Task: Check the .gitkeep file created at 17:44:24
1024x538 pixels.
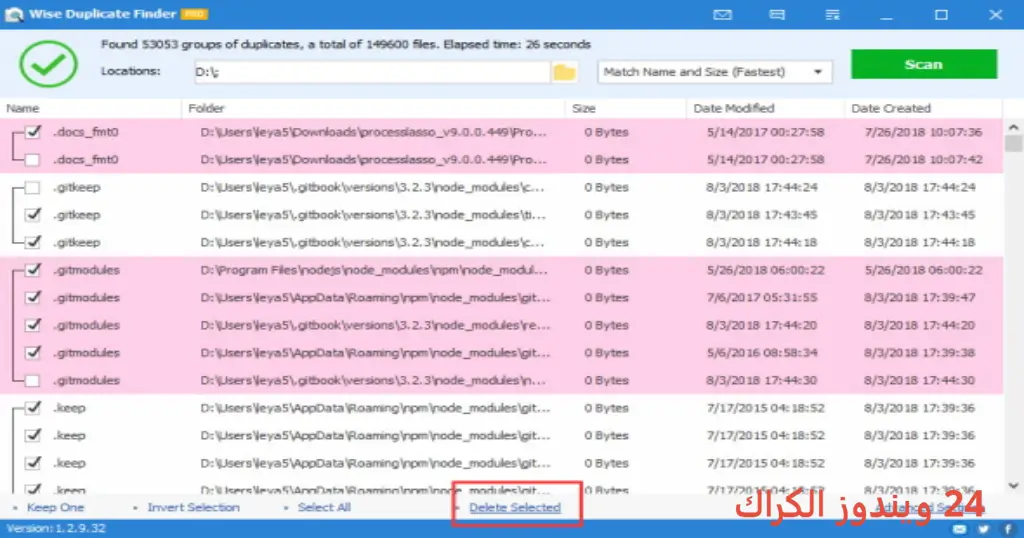Action: (x=33, y=187)
